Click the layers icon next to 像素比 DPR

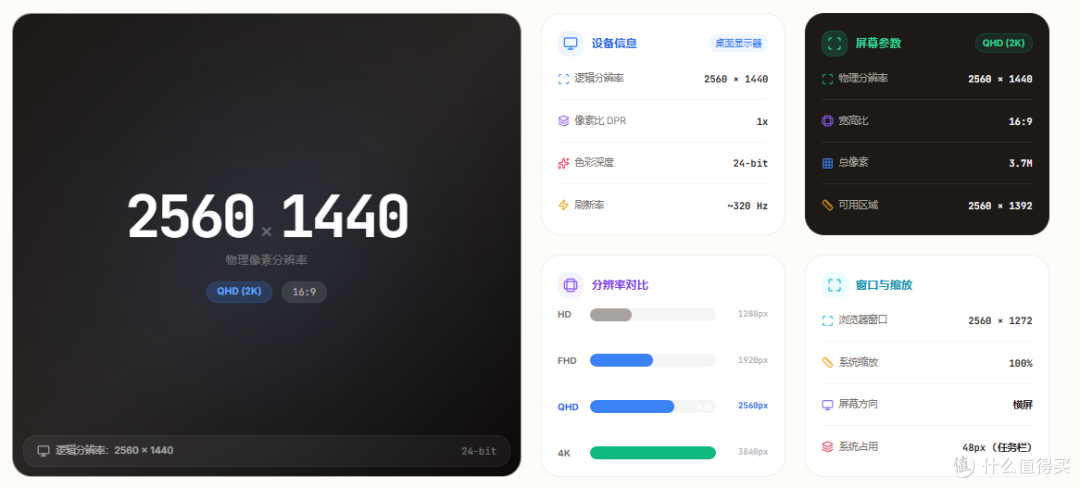tap(563, 121)
